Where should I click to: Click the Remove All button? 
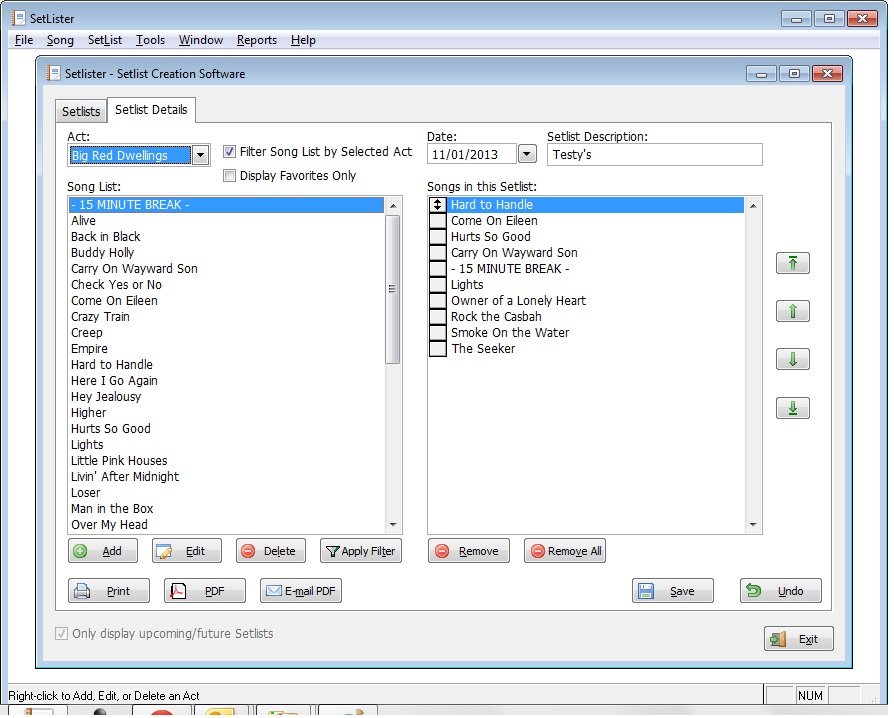[564, 551]
